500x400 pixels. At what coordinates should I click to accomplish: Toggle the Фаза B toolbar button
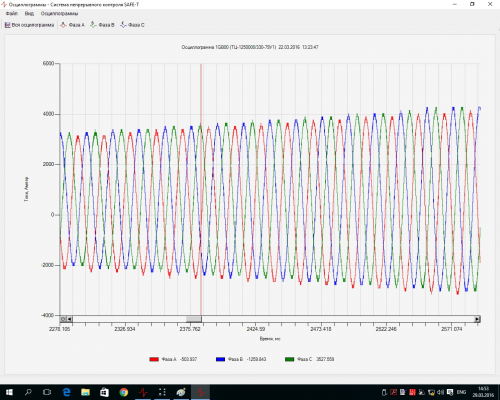coord(102,25)
